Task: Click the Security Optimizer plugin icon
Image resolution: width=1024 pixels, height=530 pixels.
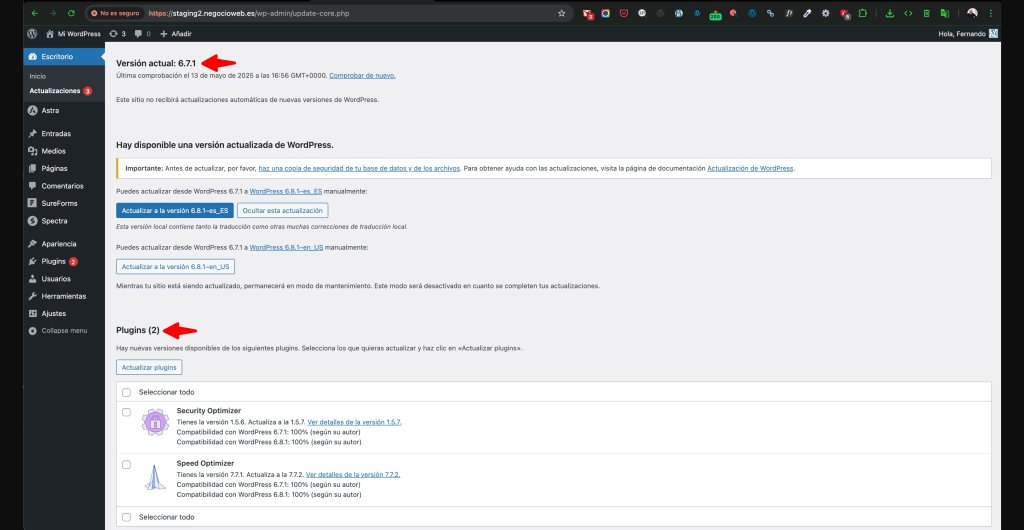Action: (x=155, y=422)
